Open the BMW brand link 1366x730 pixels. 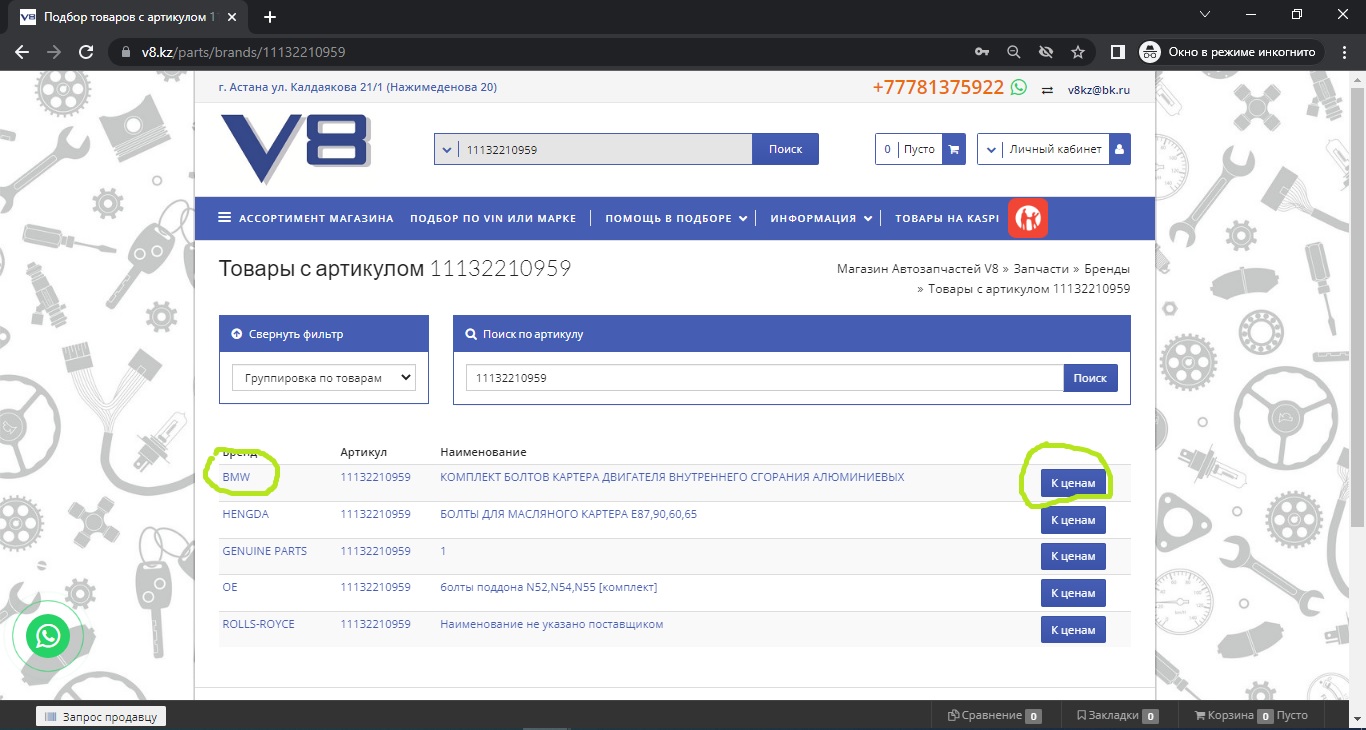236,478
